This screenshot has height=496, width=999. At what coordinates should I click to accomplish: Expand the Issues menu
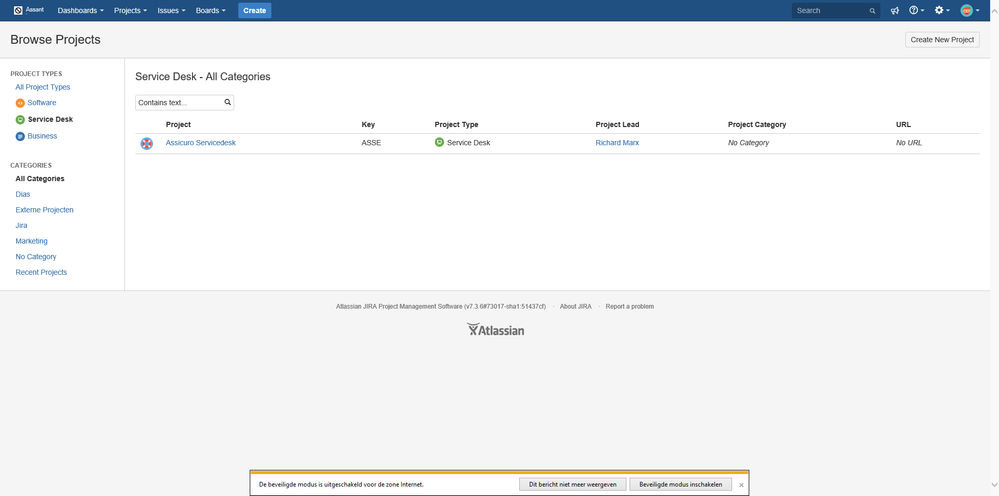(171, 11)
